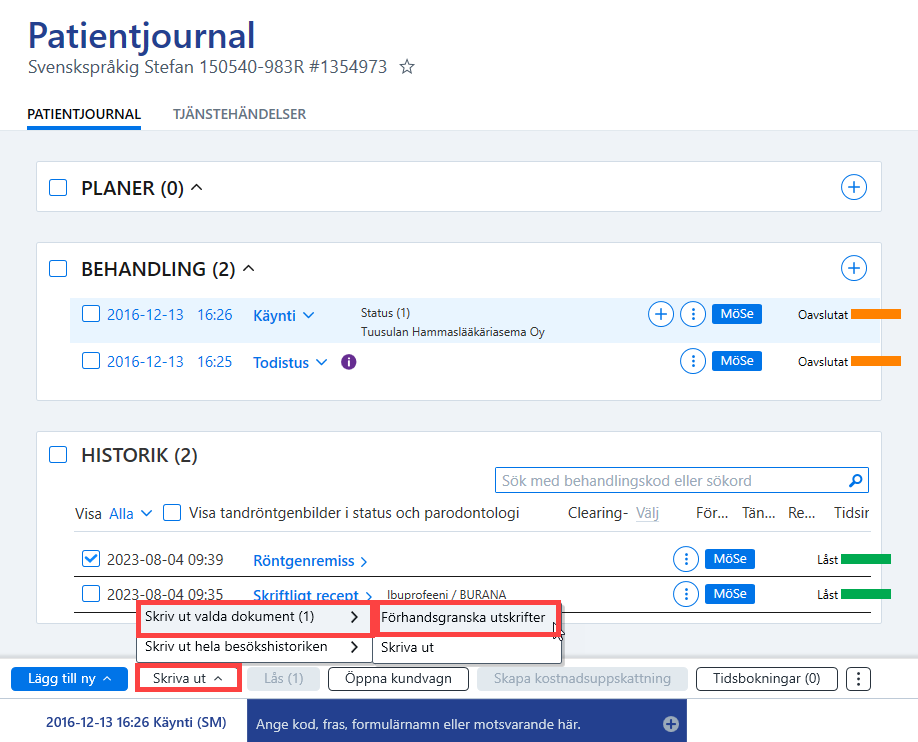This screenshot has height=742, width=918.
Task: Add entry to Käynti row with plus icon
Action: click(660, 314)
